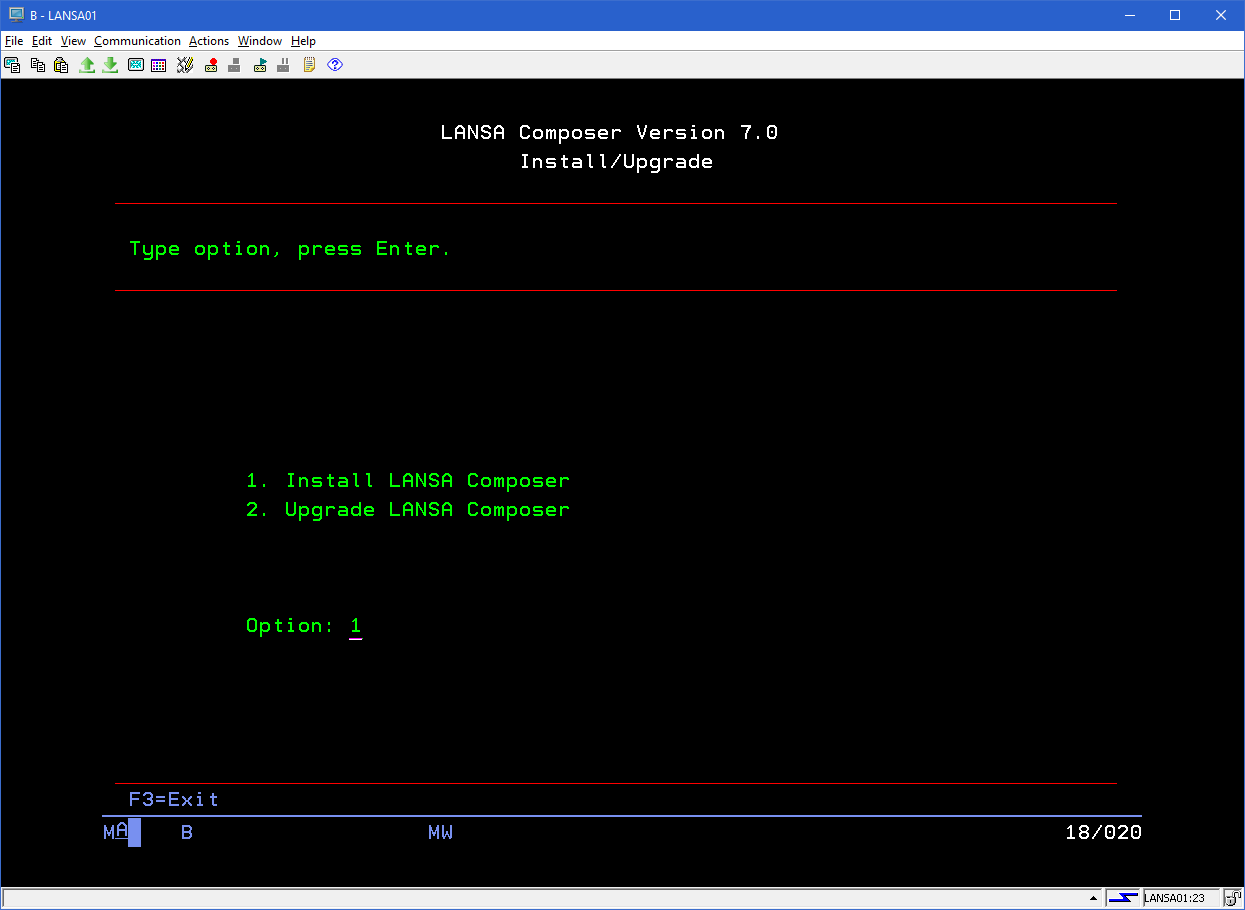Viewport: 1245px width, 910px height.
Task: Maximize the B - LANSA01 window
Action: click(1175, 15)
